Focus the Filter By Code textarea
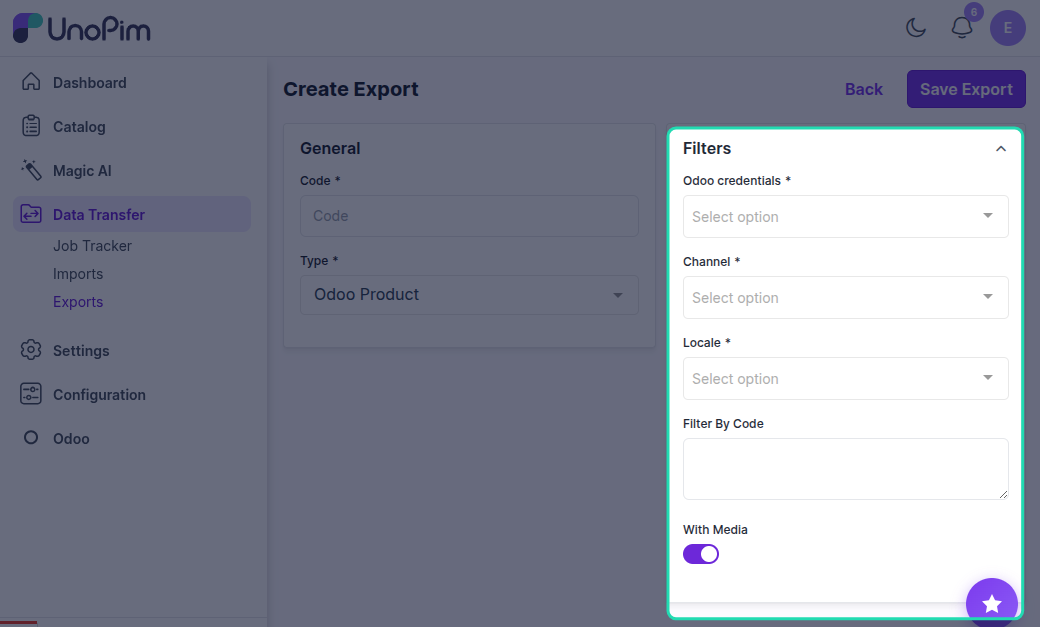 click(x=846, y=468)
